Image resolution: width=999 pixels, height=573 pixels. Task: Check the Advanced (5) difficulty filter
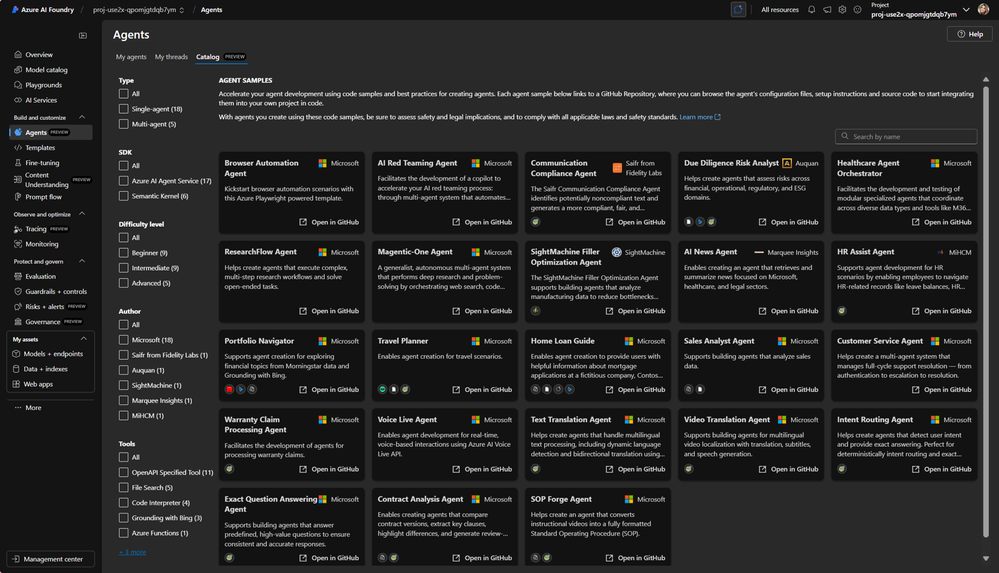[124, 283]
